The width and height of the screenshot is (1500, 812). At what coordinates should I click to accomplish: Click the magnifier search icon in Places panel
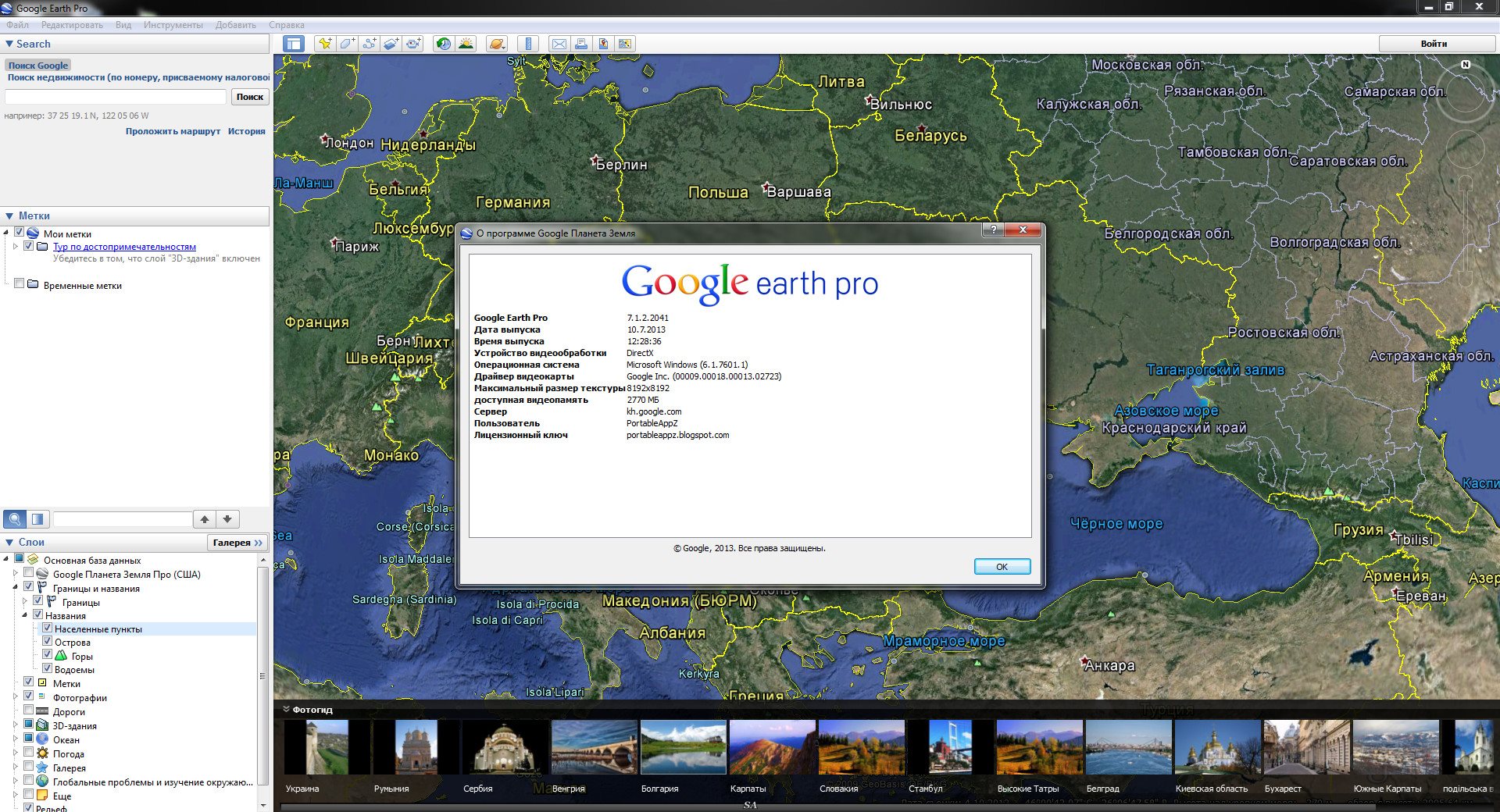pos(15,519)
